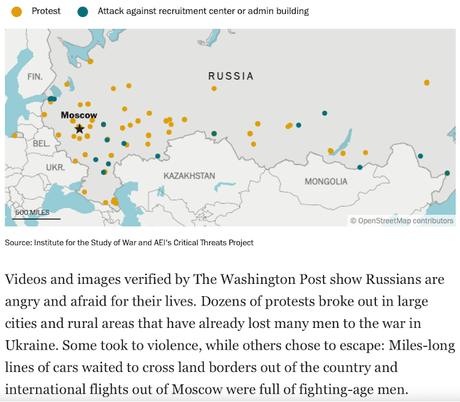460x402 pixels.
Task: Click the teal dots beside the Gulf of Finland
Action: (x=52, y=99)
